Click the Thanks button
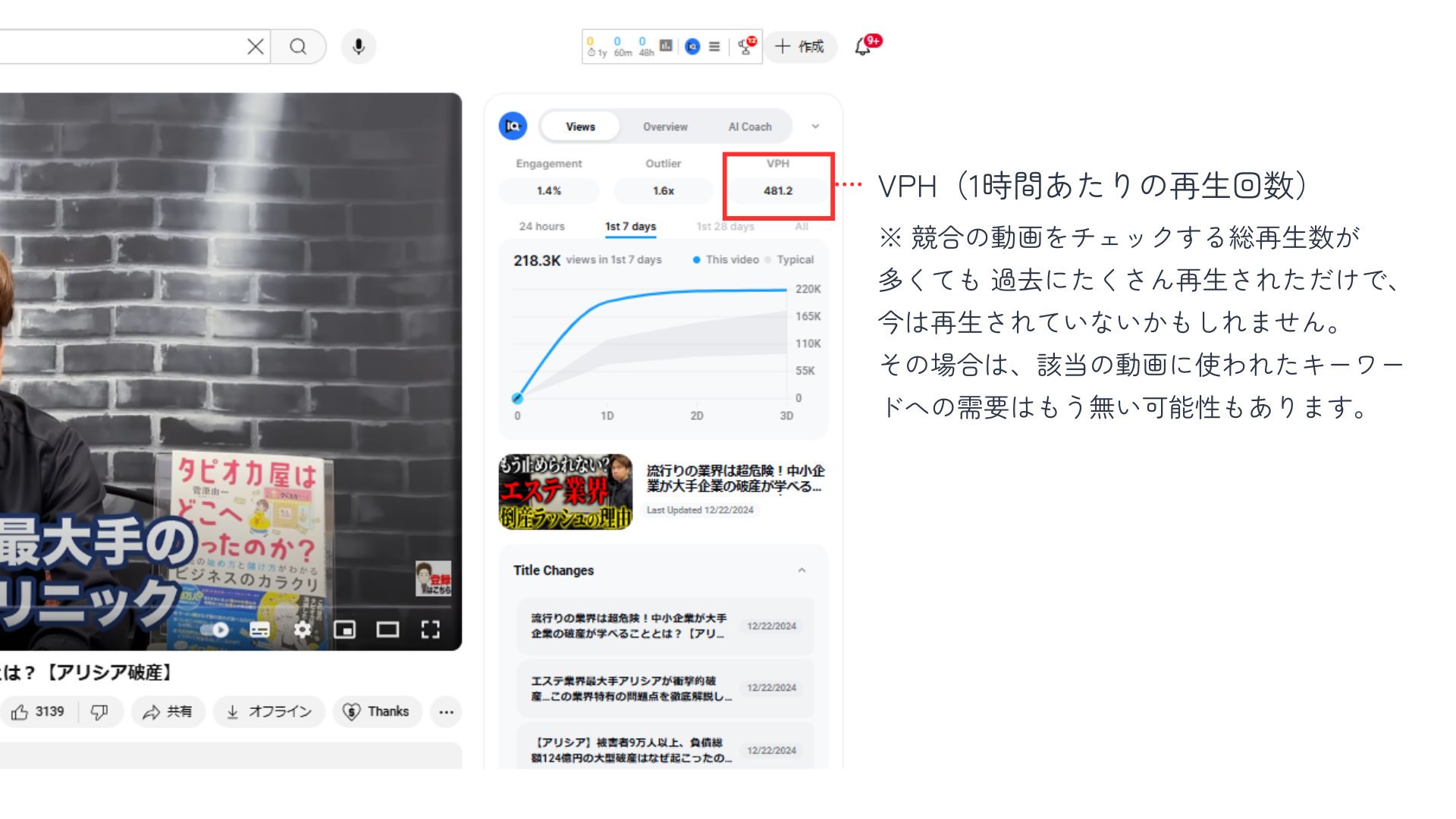The width and height of the screenshot is (1456, 819). point(377,712)
